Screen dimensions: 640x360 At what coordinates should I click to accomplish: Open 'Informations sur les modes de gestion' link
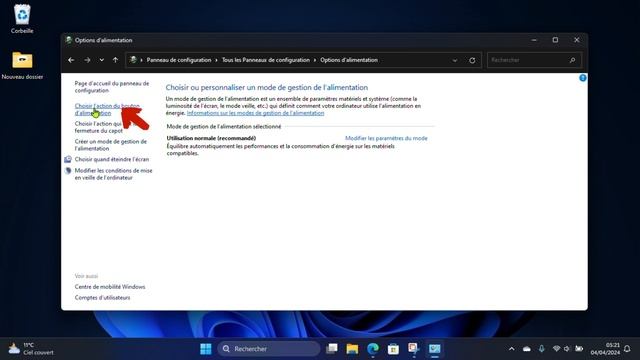[256, 113]
